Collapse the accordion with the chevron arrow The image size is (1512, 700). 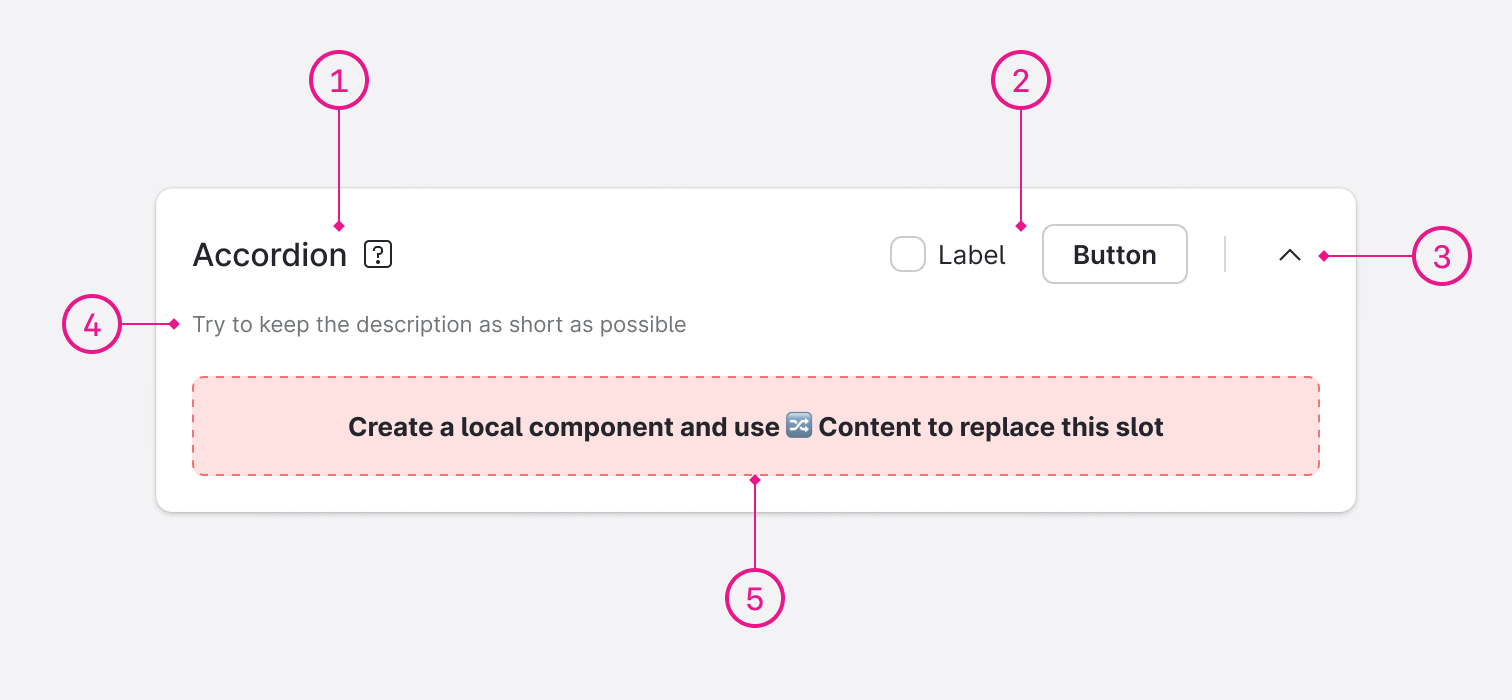(x=1290, y=255)
